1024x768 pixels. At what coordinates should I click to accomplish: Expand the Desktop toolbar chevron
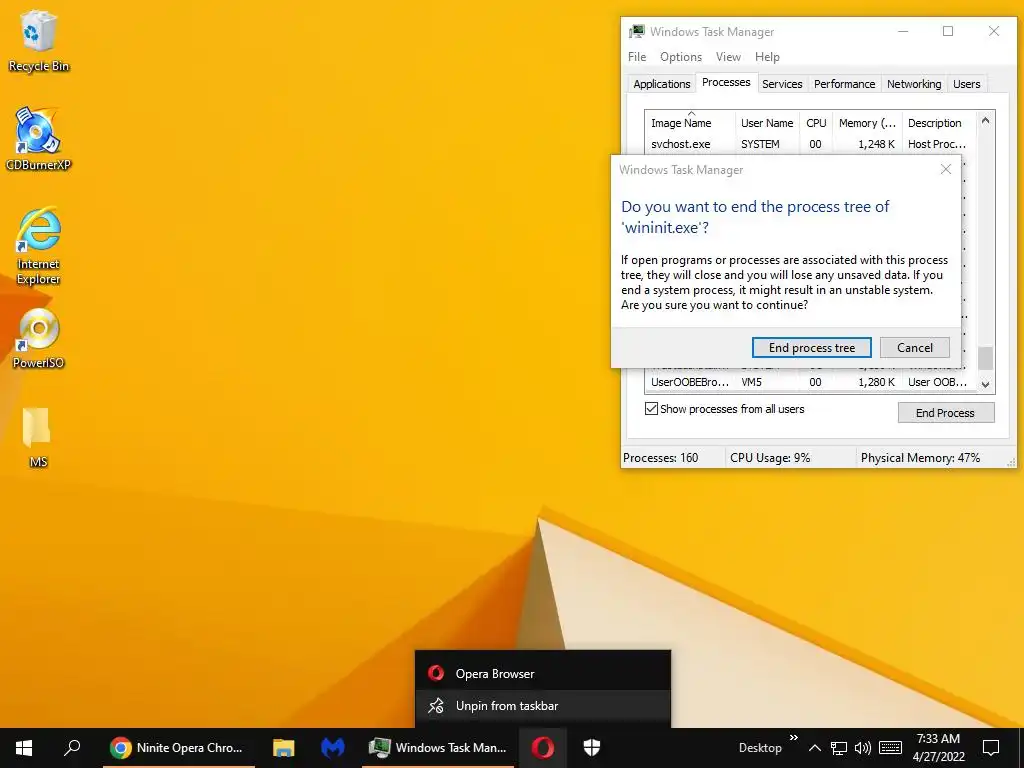pos(793,738)
